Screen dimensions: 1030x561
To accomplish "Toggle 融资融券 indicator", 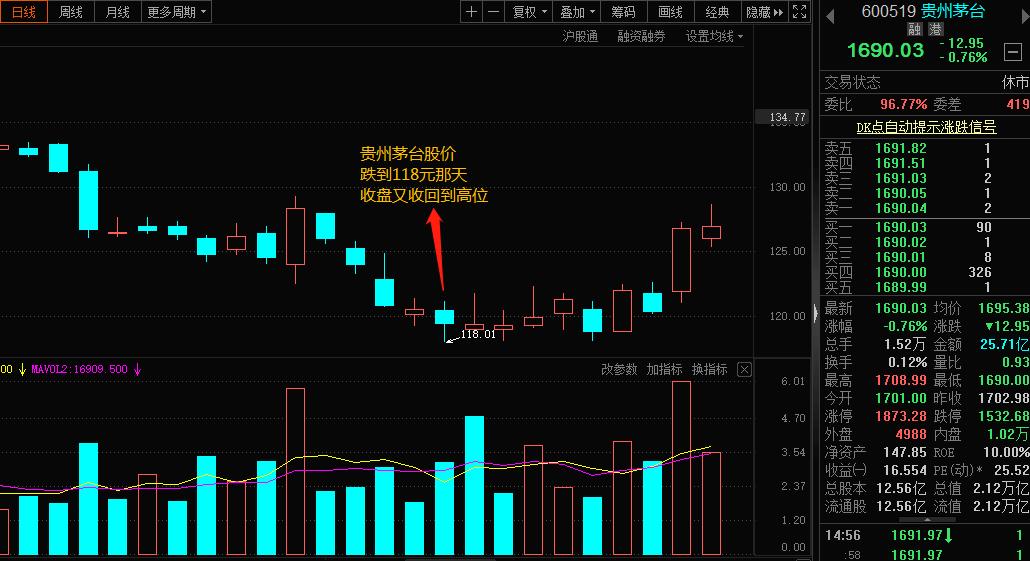I will 641,37.
